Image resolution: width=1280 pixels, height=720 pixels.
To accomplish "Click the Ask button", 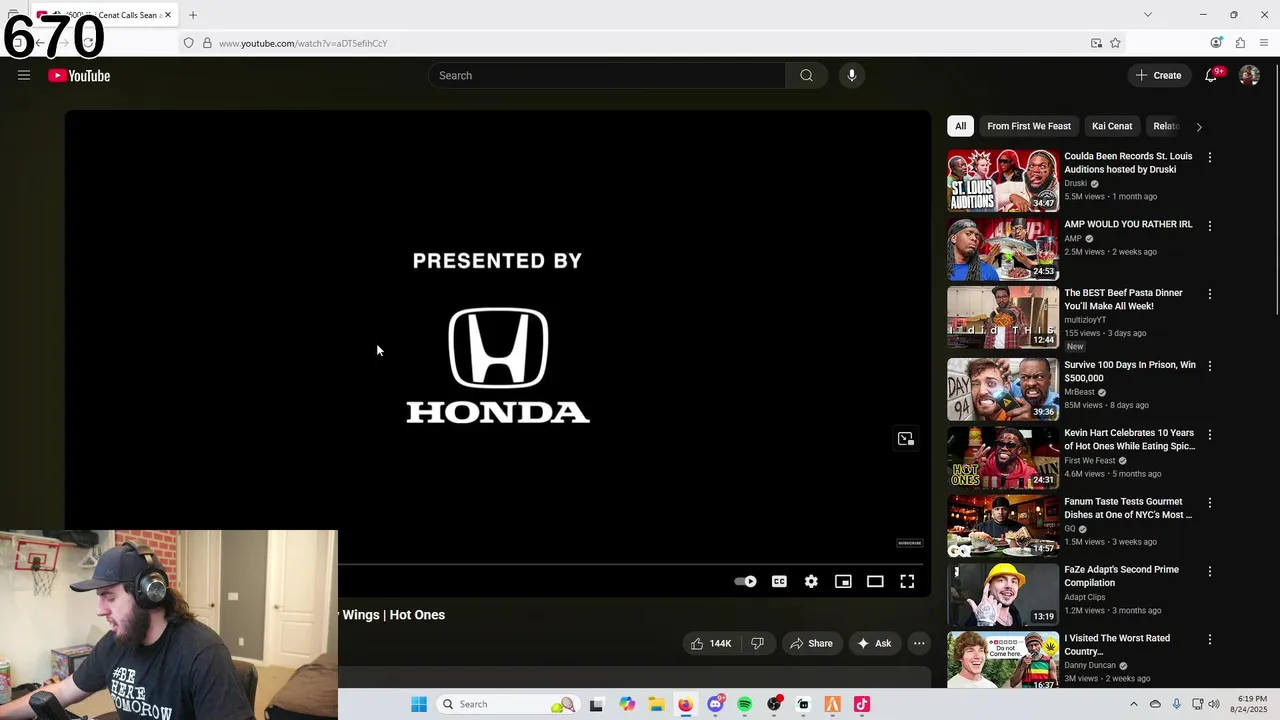I will pyautogui.click(x=874, y=643).
